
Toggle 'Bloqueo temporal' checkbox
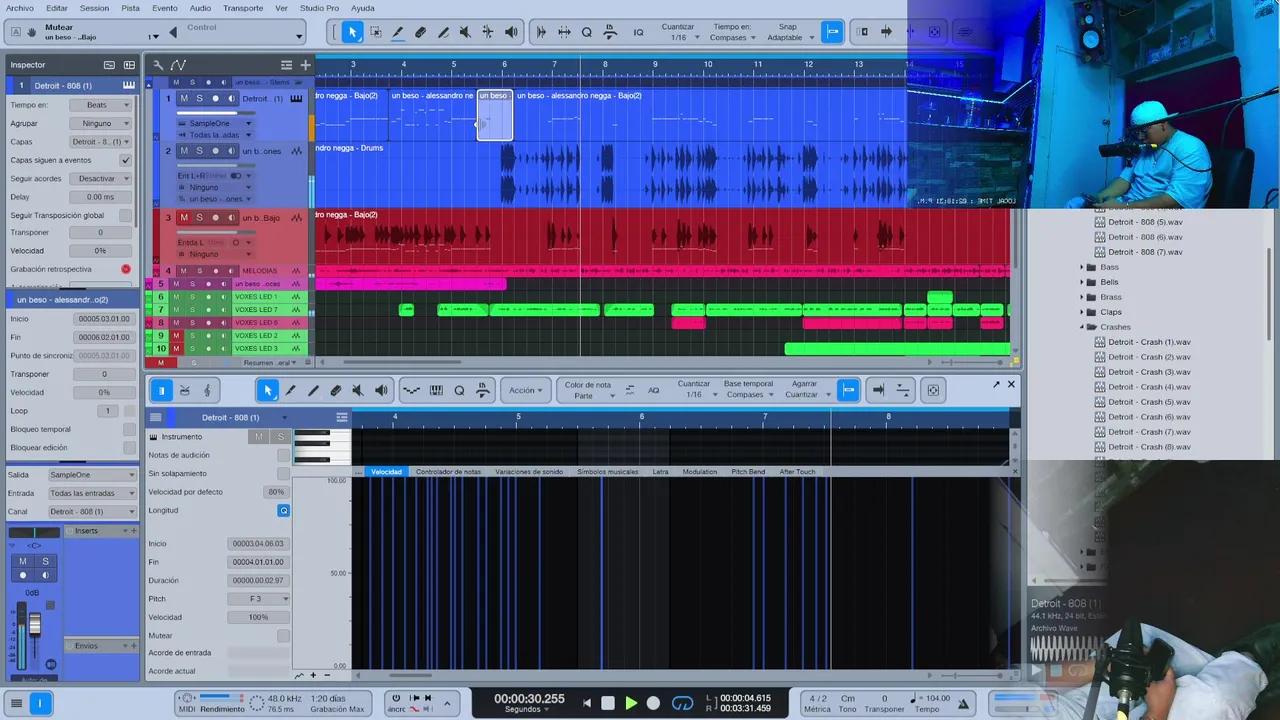pos(129,429)
